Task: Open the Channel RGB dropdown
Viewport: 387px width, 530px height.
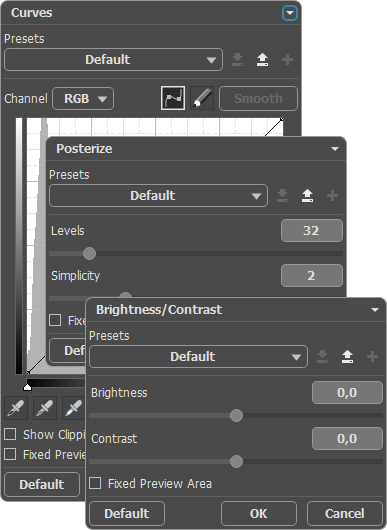Action: [83, 98]
